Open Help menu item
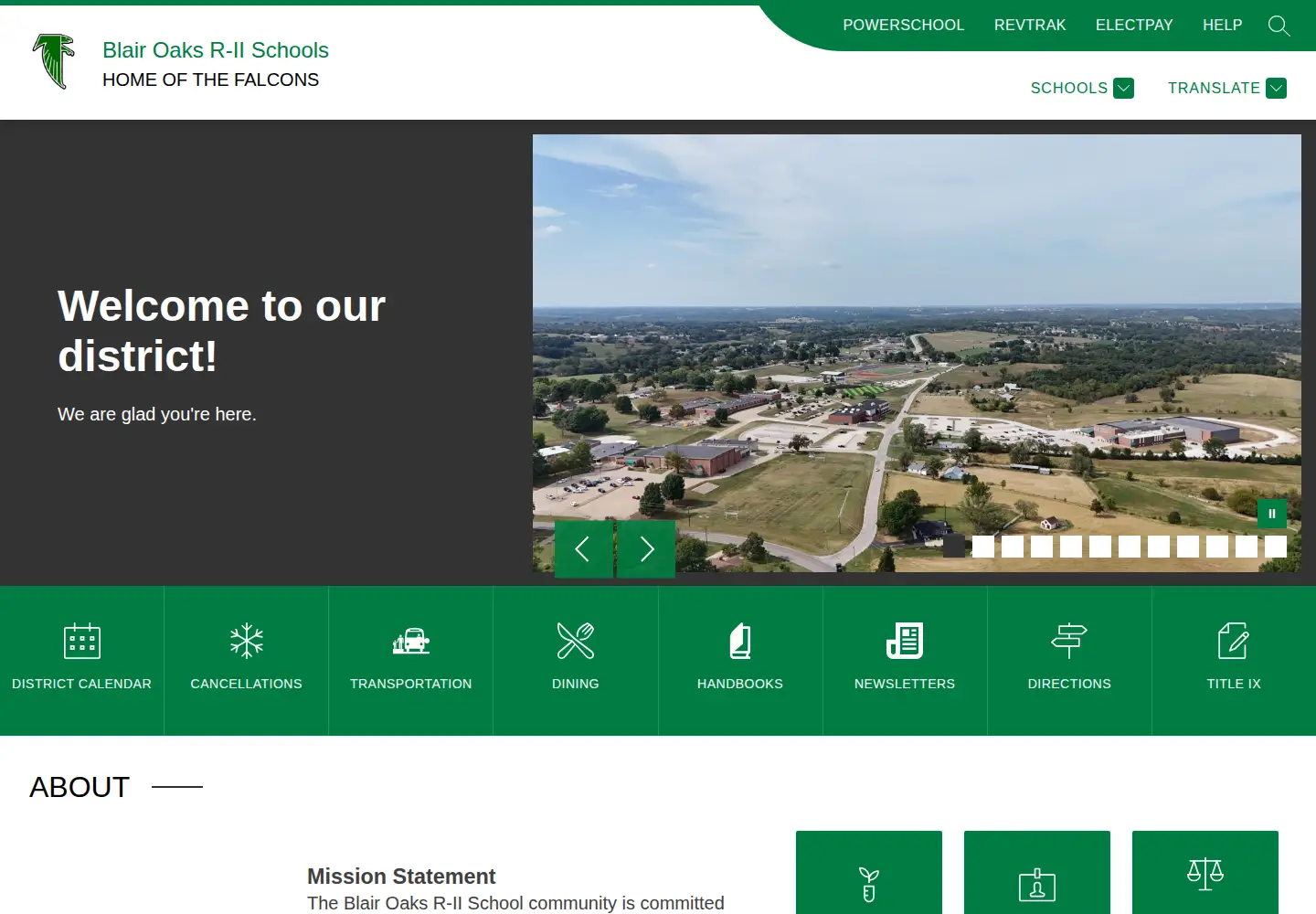Viewport: 1316px width, 914px height. [1222, 26]
